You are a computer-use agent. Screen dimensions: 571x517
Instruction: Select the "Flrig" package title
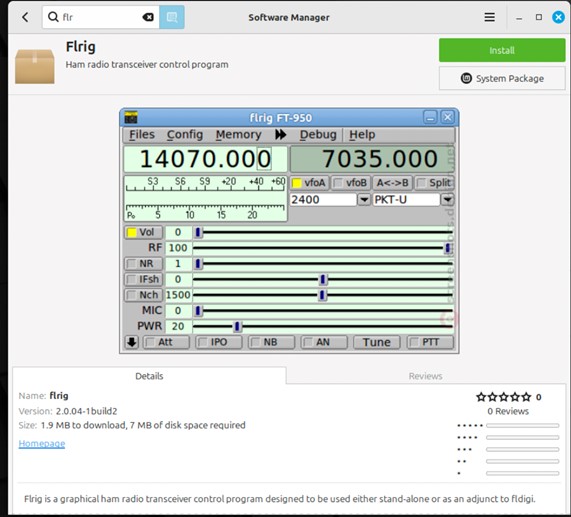pyautogui.click(x=80, y=47)
